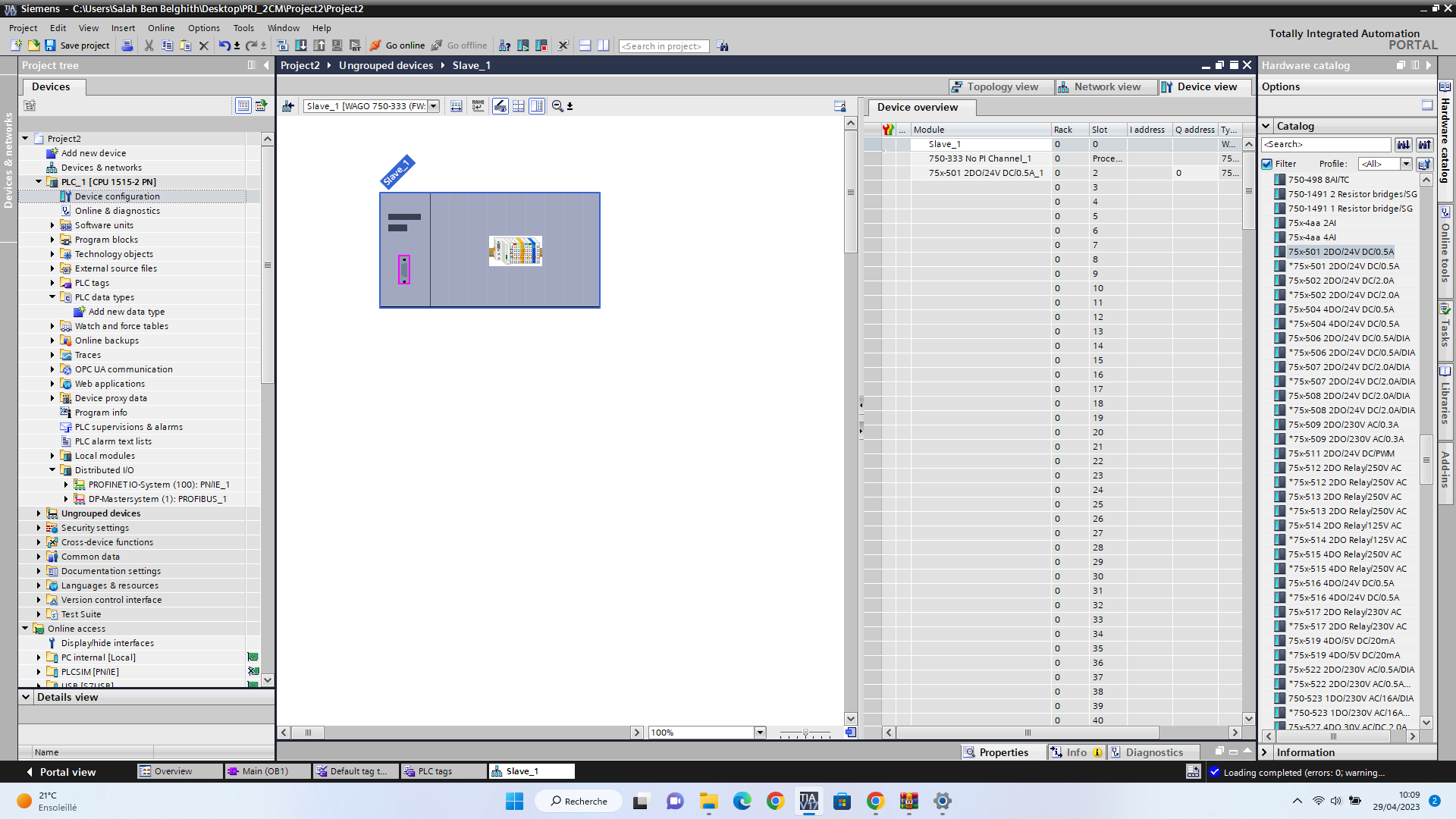Click the Print icon in toolbar
The image size is (1456, 819).
[127, 45]
